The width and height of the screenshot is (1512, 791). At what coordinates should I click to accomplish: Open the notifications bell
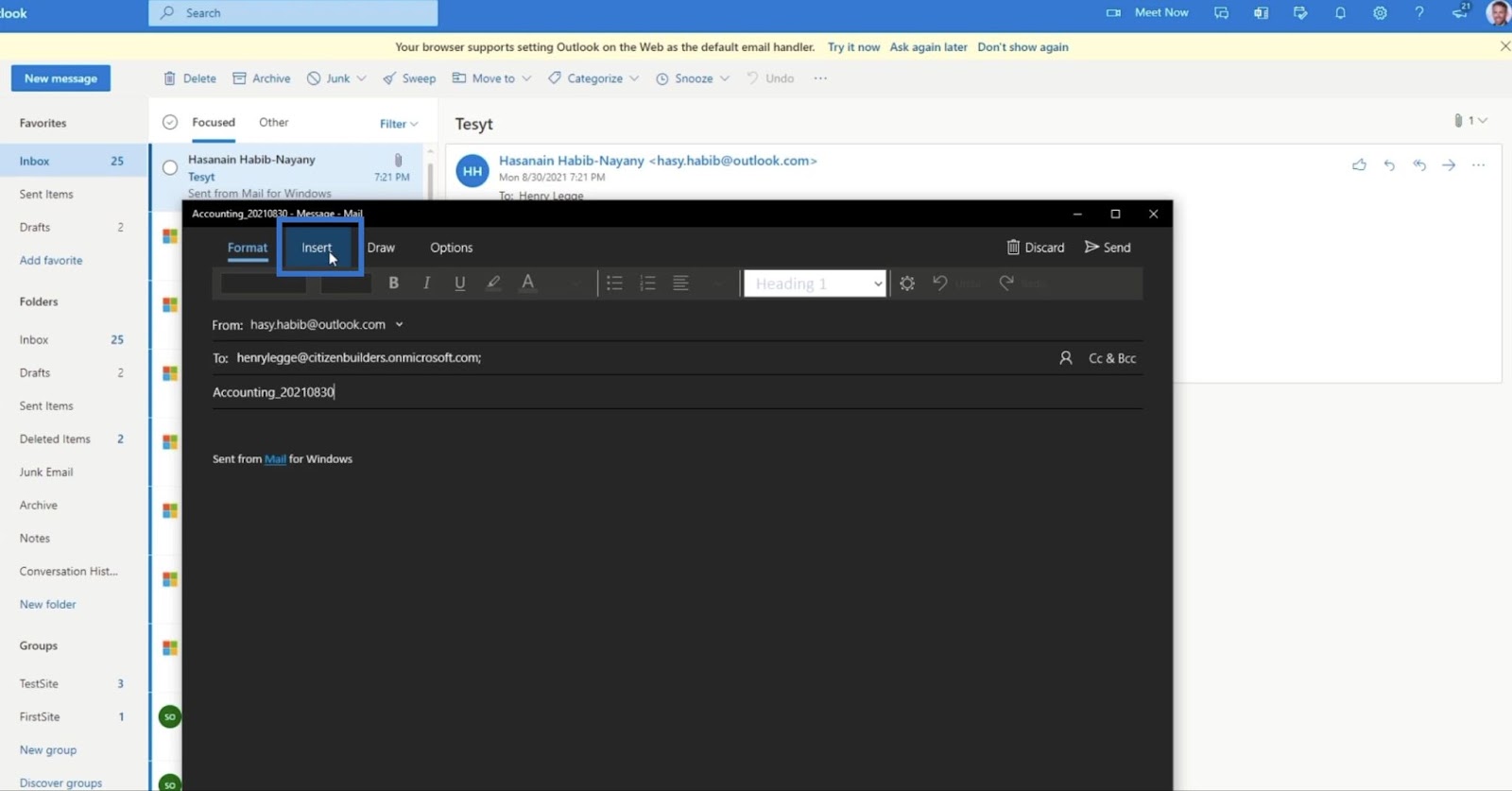coord(1340,13)
